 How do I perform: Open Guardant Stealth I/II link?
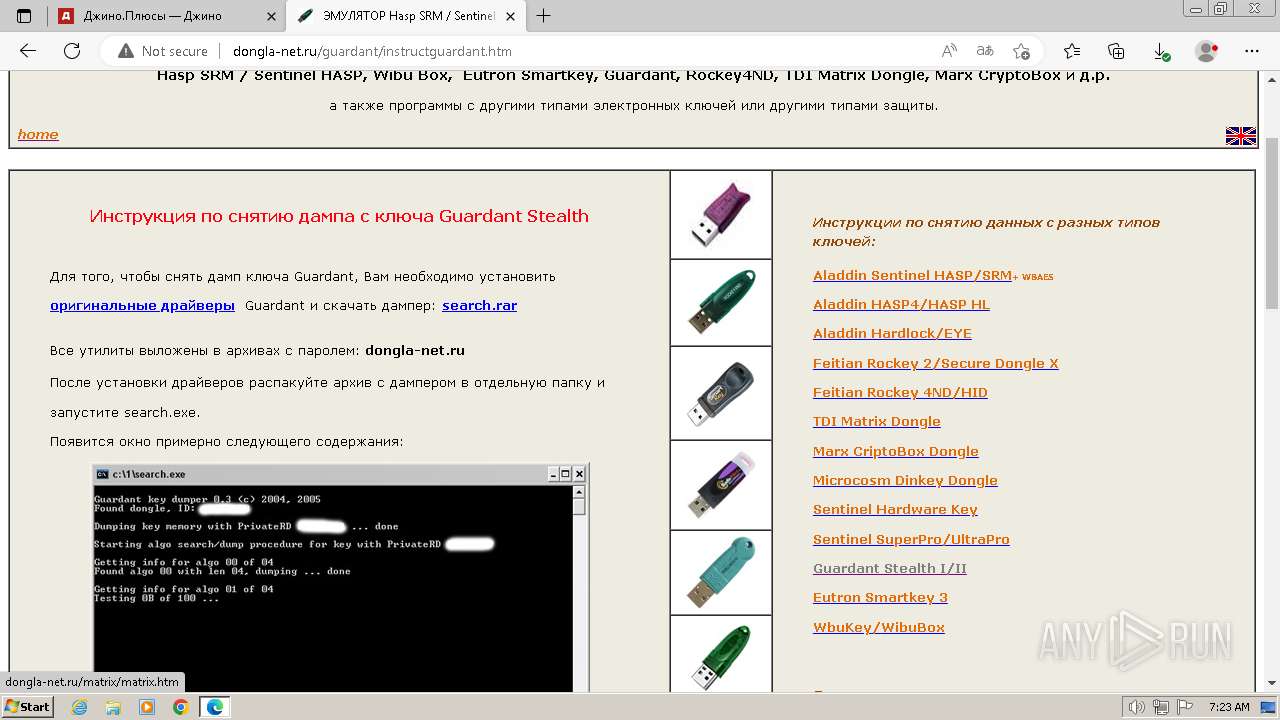pyautogui.click(x=889, y=568)
